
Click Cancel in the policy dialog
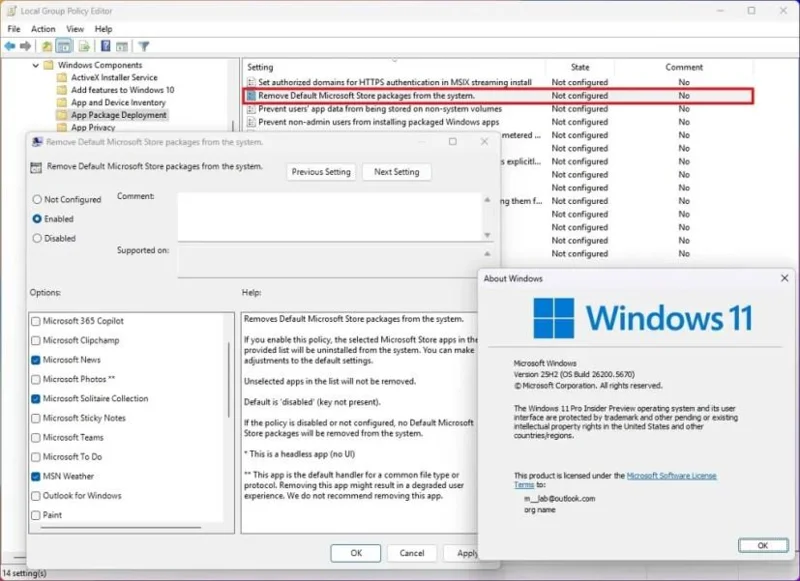click(x=412, y=553)
